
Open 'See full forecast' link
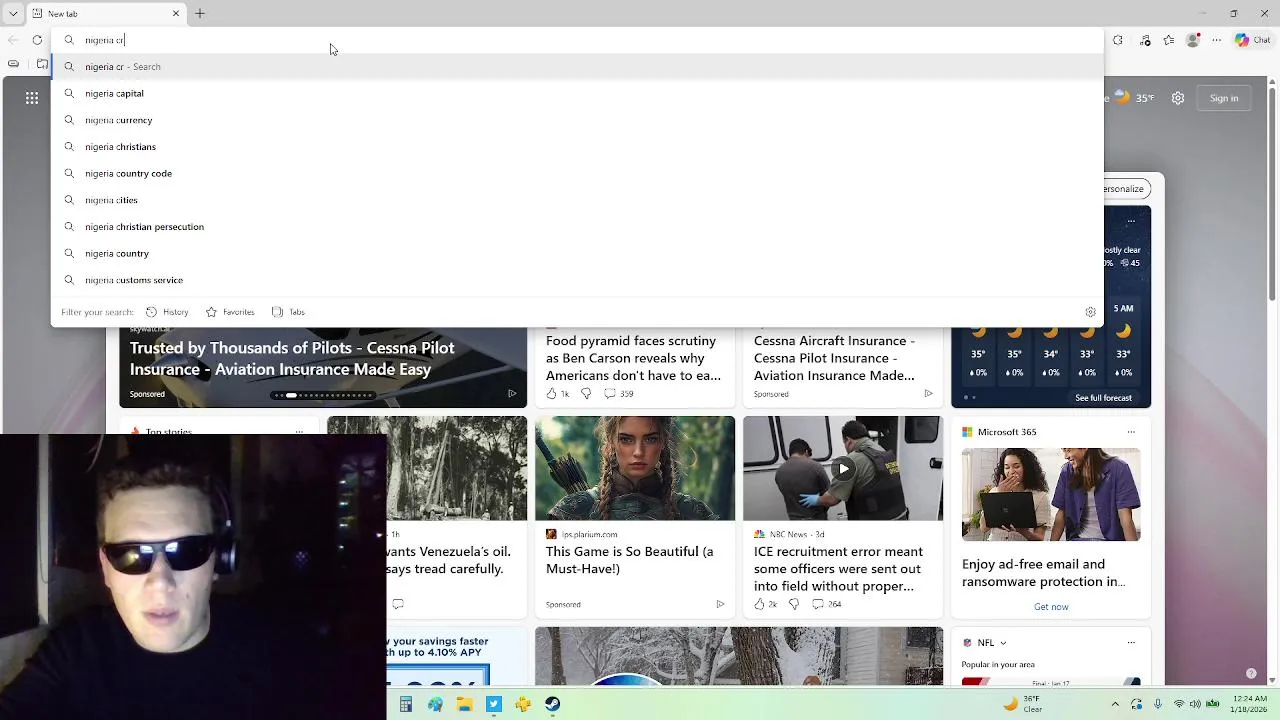pyautogui.click(x=1103, y=398)
